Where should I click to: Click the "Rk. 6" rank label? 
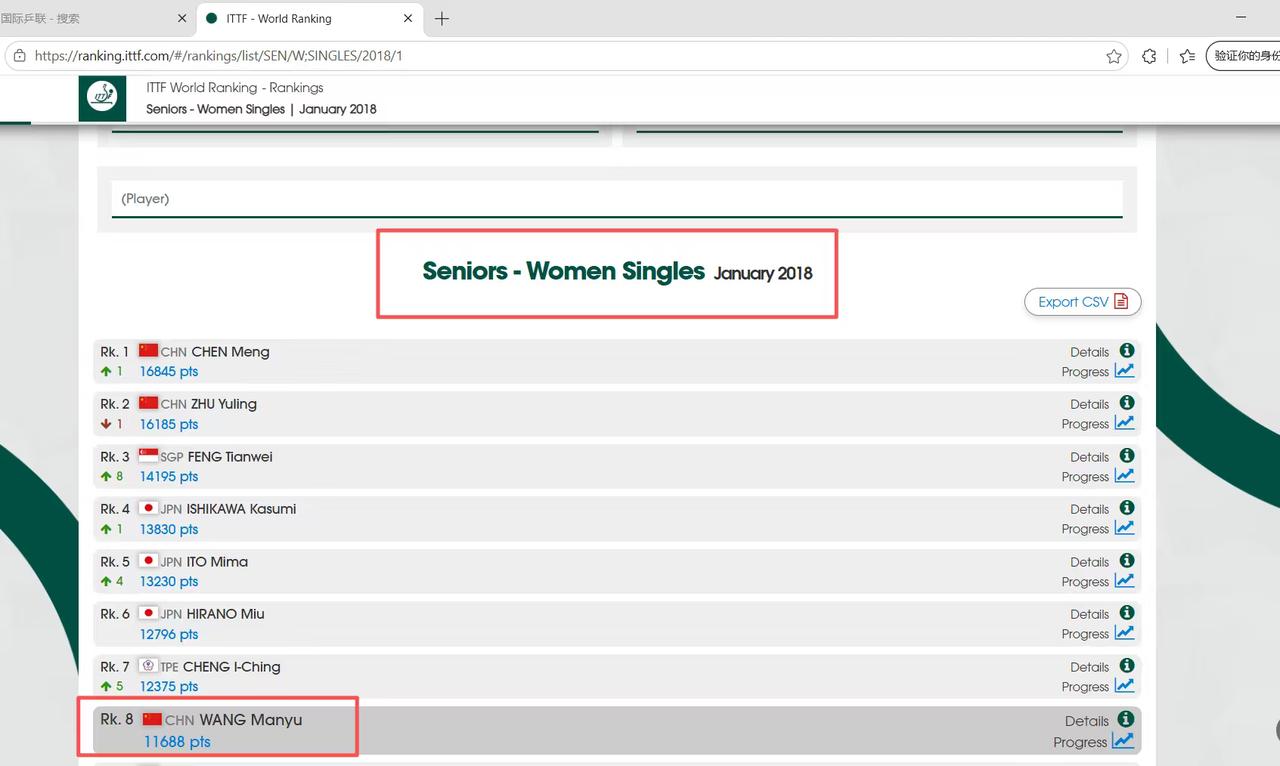point(115,614)
